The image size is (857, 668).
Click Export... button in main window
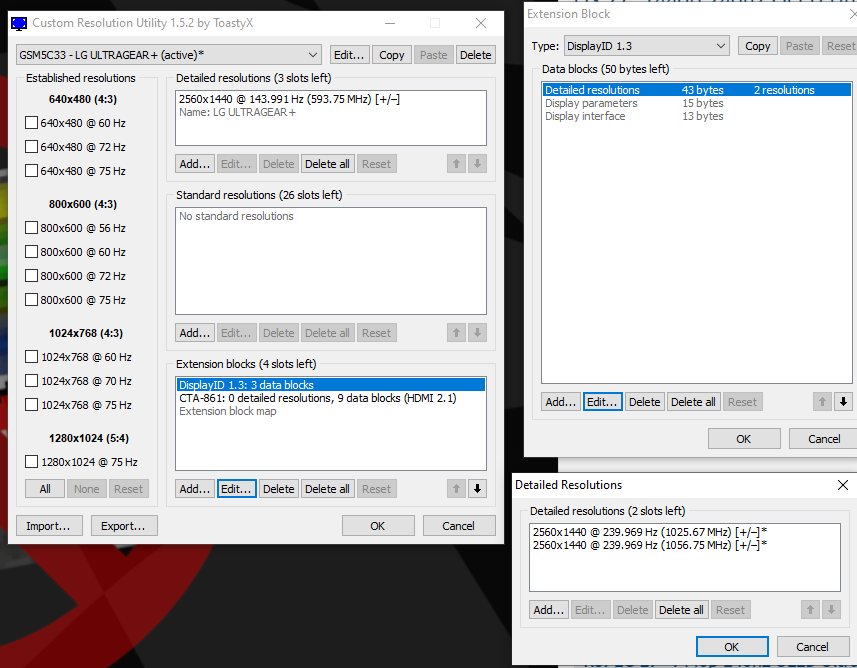tap(124, 526)
